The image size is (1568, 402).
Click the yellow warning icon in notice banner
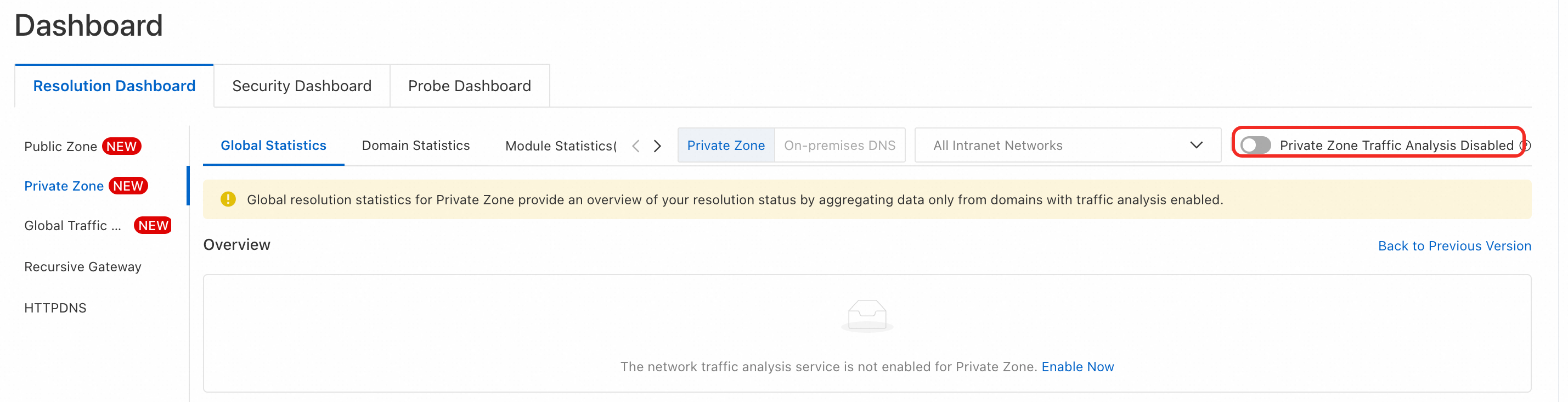(x=228, y=199)
